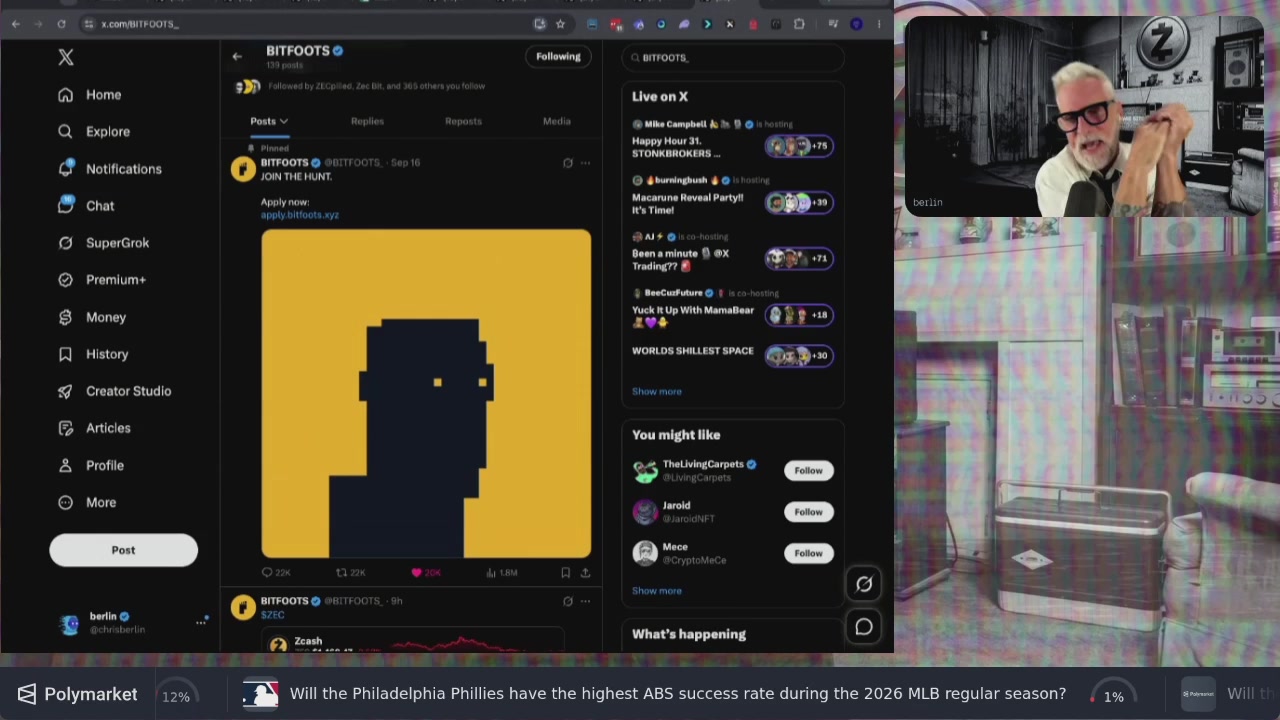The width and height of the screenshot is (1280, 720).
Task: Switch to the Reposts tab
Action: tap(463, 121)
